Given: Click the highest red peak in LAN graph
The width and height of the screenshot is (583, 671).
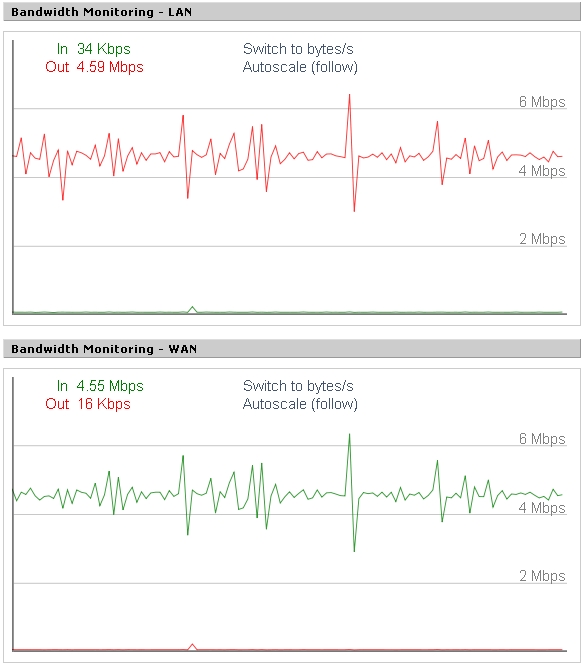Looking at the screenshot, I should 349,96.
